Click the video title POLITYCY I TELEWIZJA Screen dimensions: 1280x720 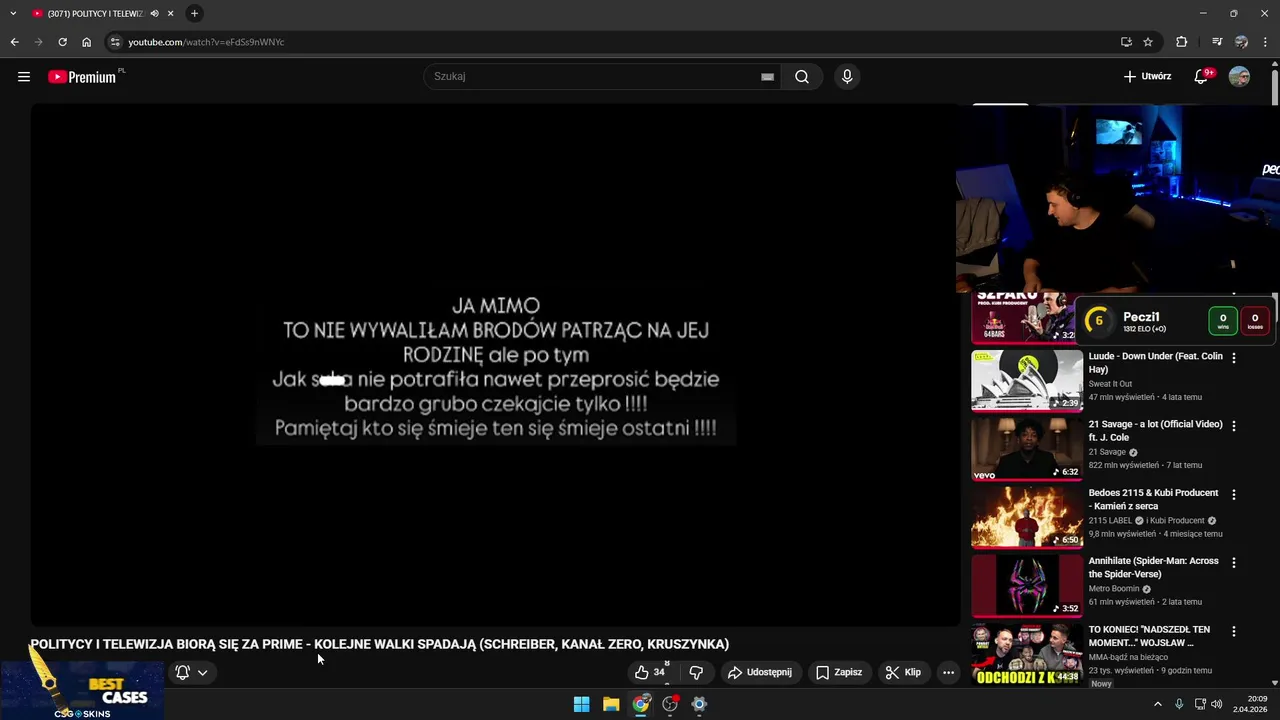pyautogui.click(x=380, y=645)
